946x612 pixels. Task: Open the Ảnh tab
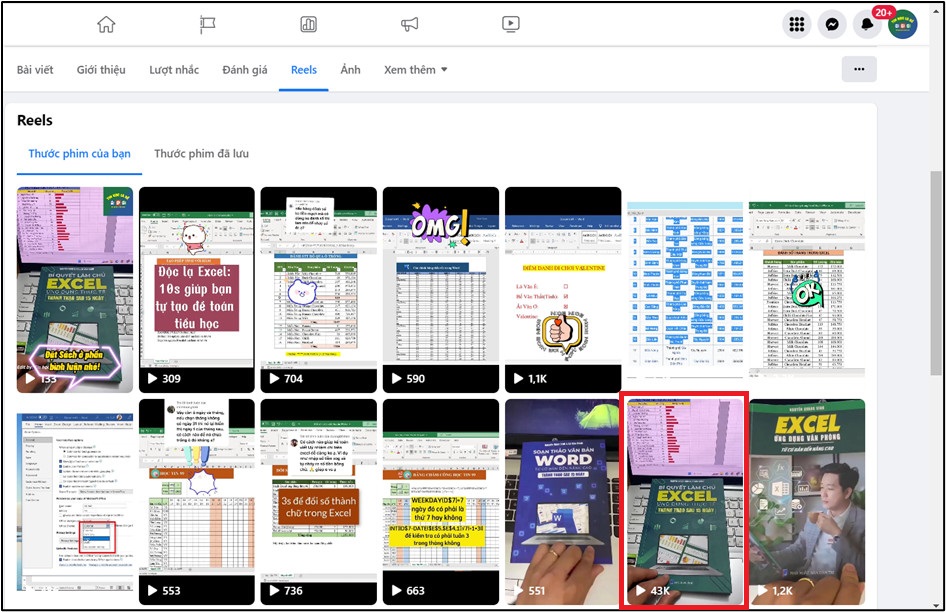(350, 70)
